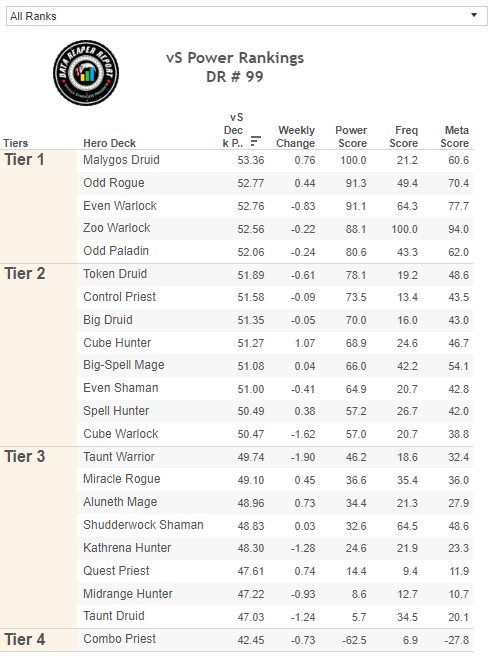The height and width of the screenshot is (656, 497).
Task: Click the sort descending icon in vS Deck column
Action: (255, 141)
